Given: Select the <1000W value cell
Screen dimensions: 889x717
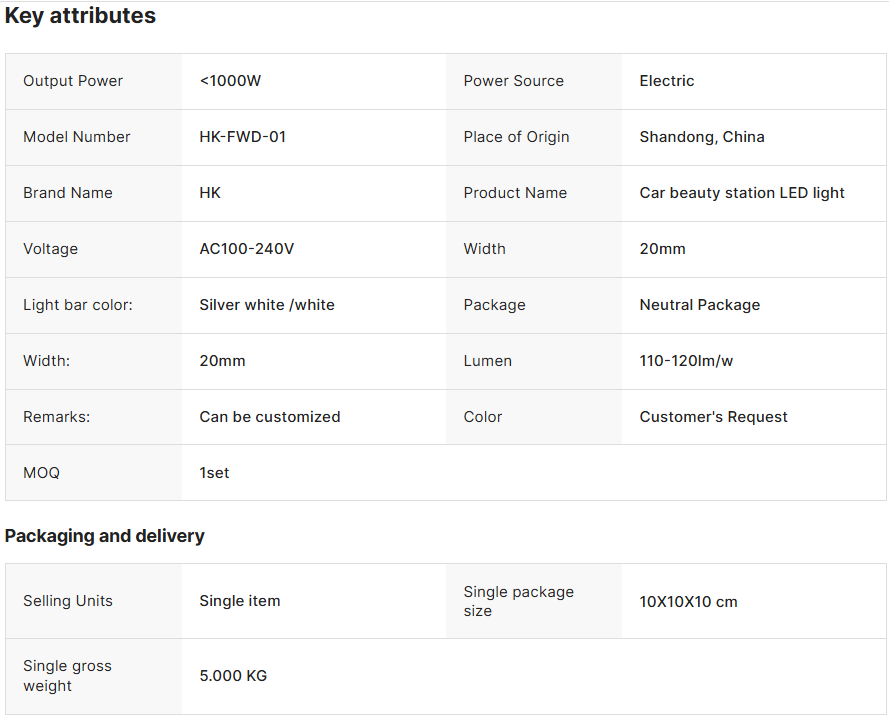Looking at the screenshot, I should click(230, 81).
